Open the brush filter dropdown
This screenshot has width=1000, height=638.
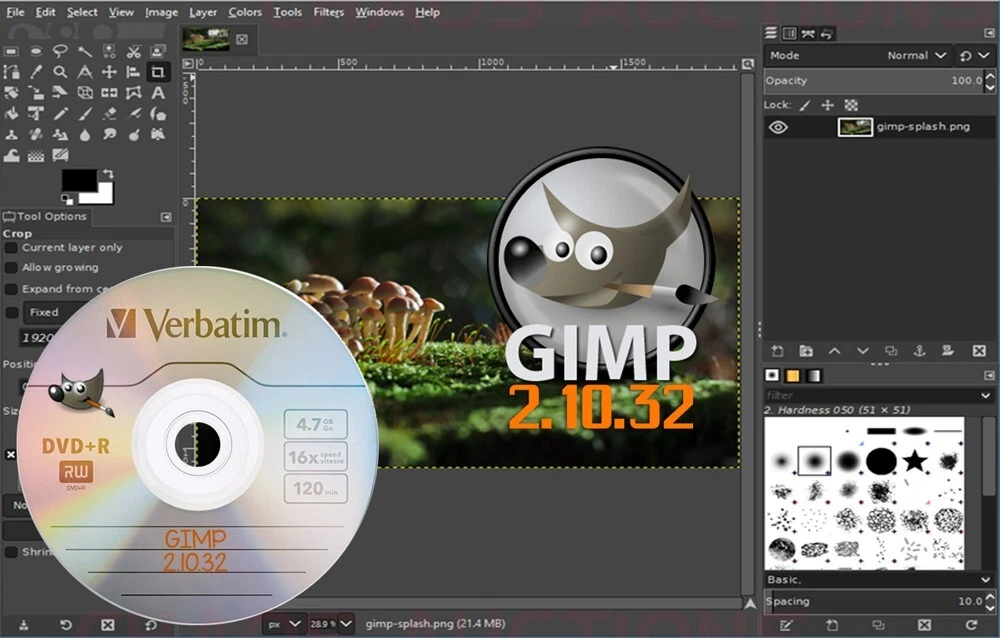pyautogui.click(x=985, y=396)
